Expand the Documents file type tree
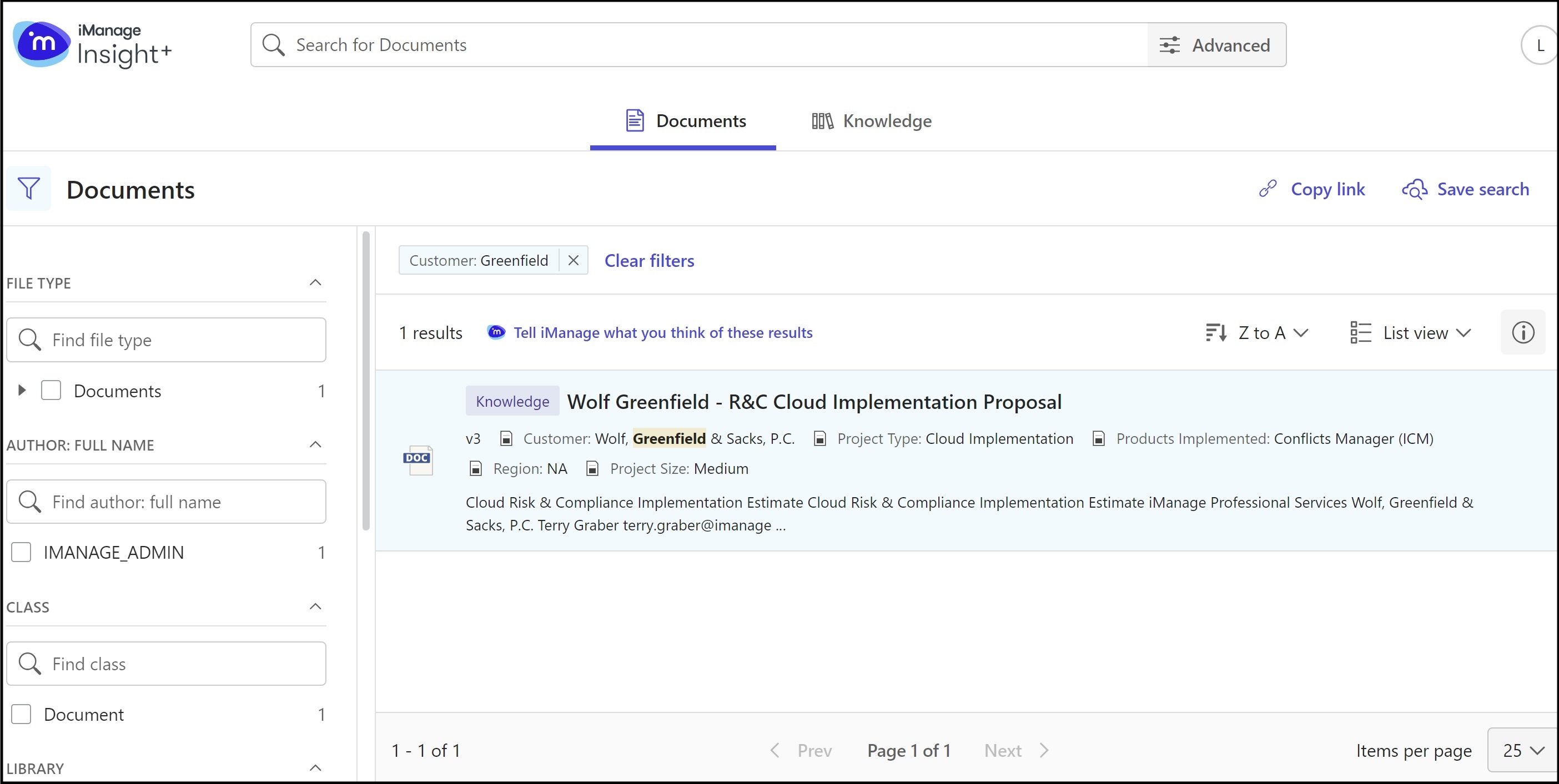Screen dimensions: 1559x784 [22, 391]
